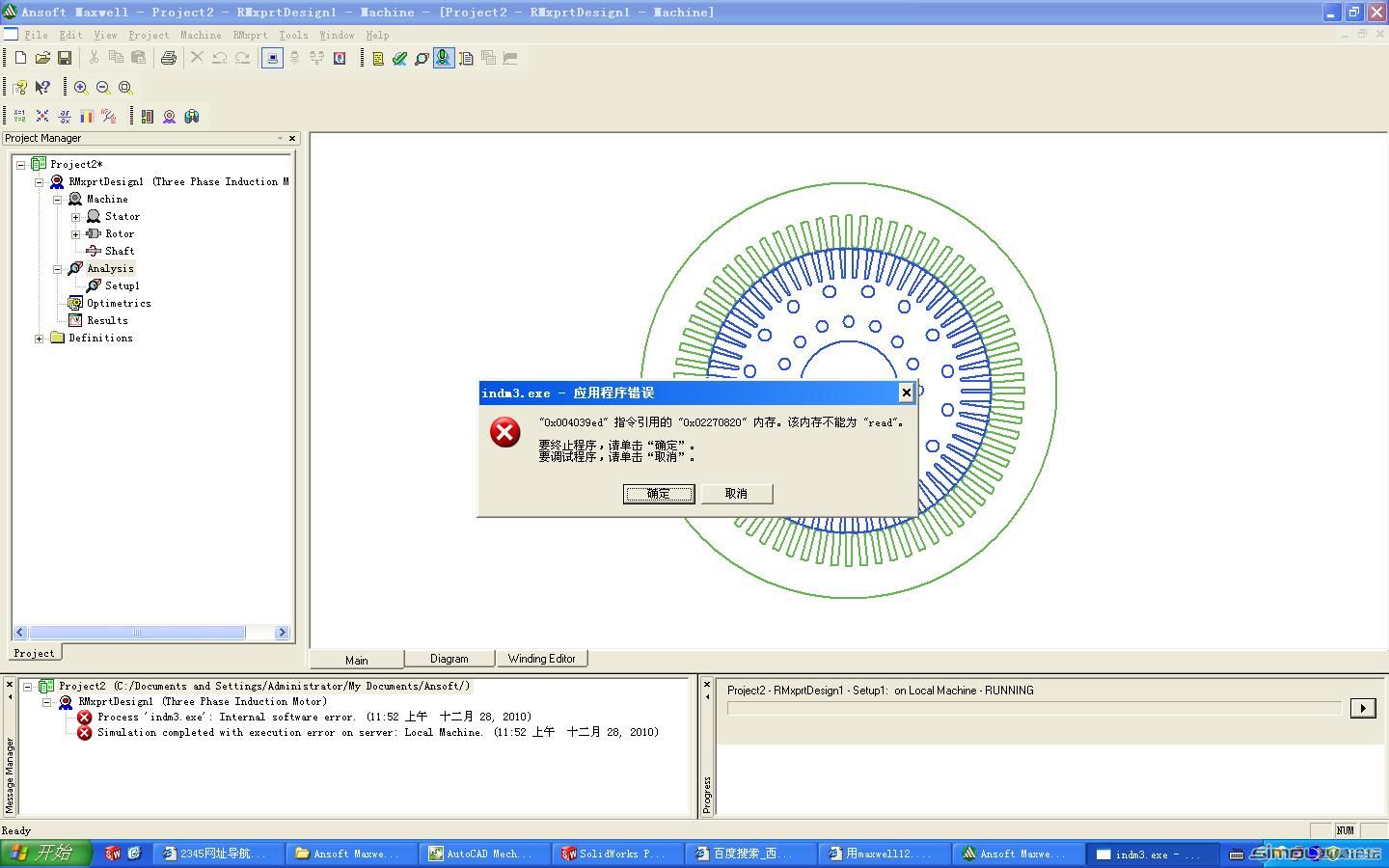Click the Print icon in toolbar

[x=169, y=58]
